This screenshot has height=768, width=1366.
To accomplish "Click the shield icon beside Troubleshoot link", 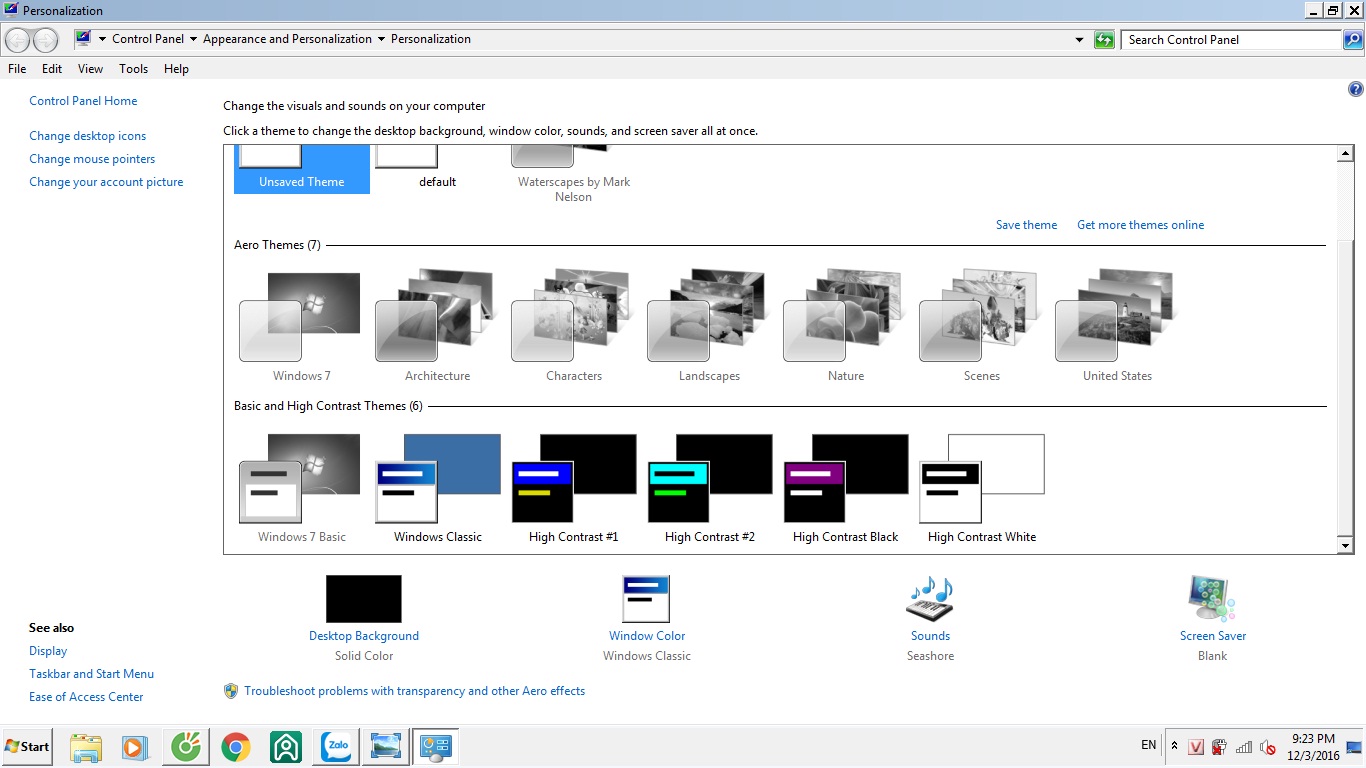I will (231, 691).
